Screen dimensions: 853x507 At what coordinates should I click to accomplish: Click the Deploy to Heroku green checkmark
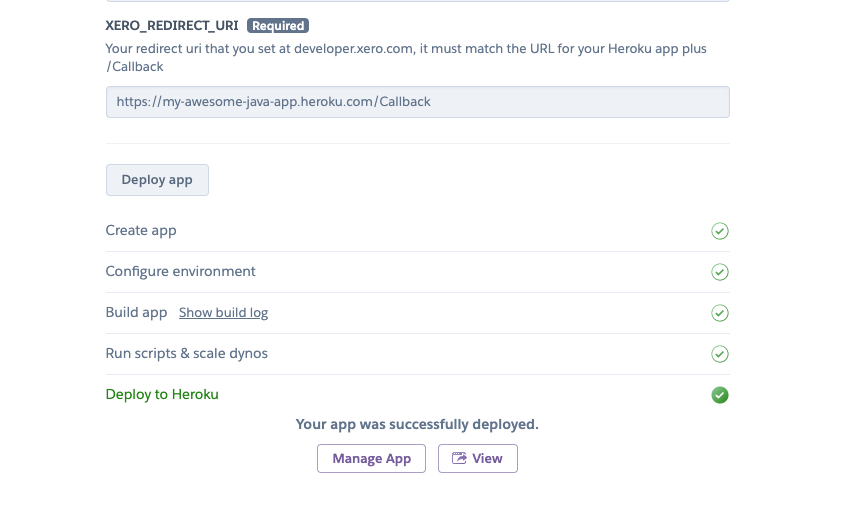click(x=720, y=395)
